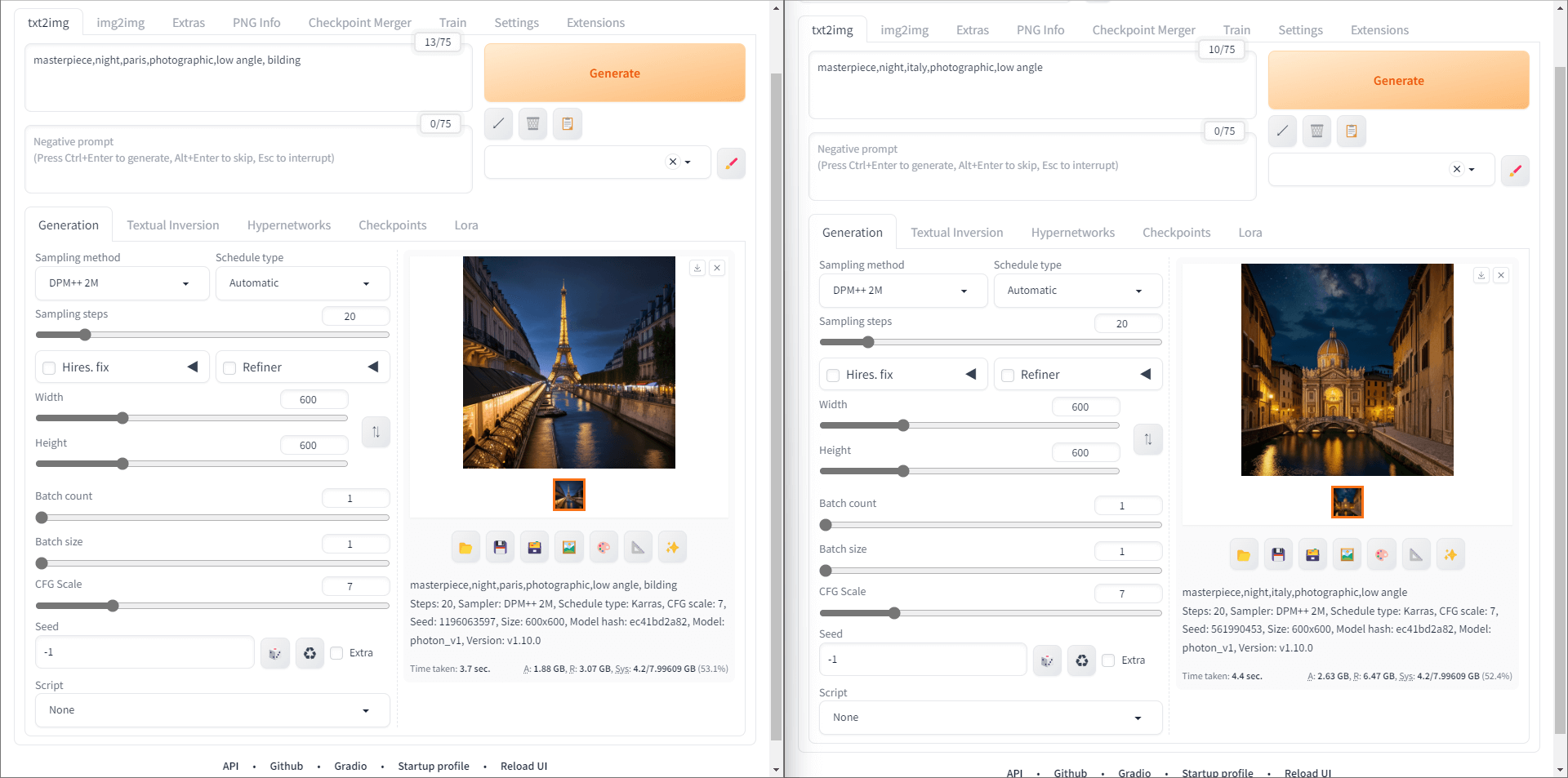The image size is (1568, 778).
Task: Open Settings tab in right window
Action: click(1300, 30)
